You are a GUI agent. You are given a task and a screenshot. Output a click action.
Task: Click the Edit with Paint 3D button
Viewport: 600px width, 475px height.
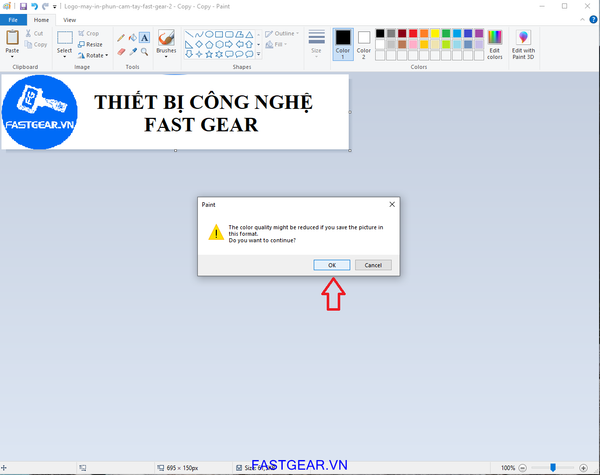tap(523, 44)
